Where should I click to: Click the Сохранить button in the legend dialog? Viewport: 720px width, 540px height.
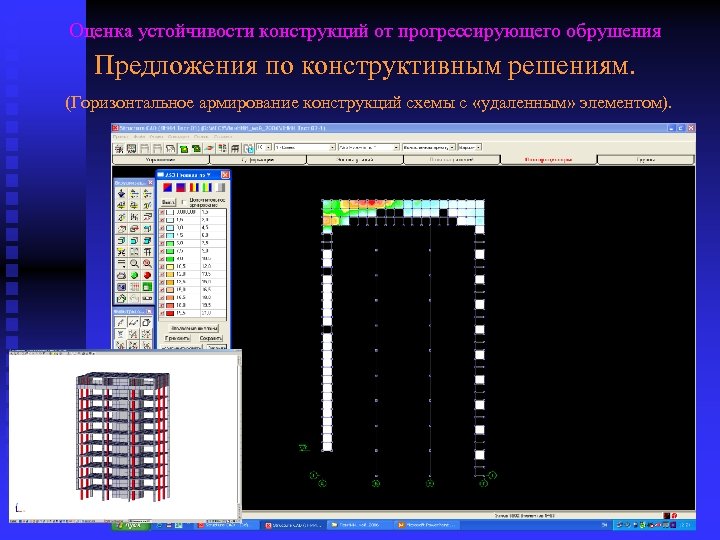211,338
